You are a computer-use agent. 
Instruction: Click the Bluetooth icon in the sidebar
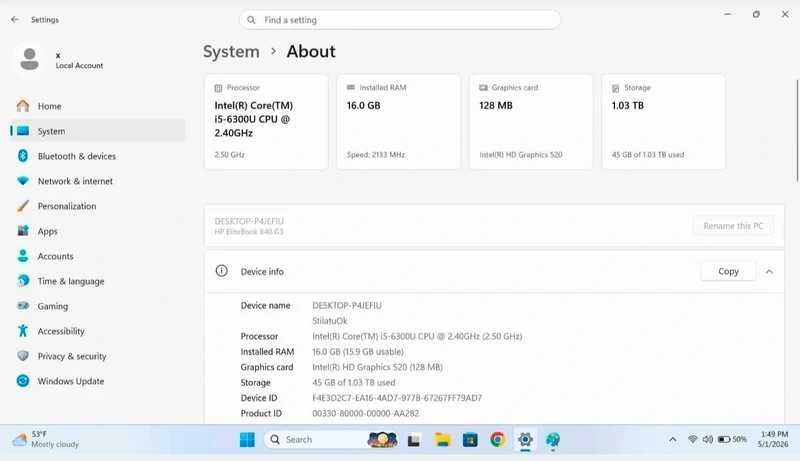(23, 156)
